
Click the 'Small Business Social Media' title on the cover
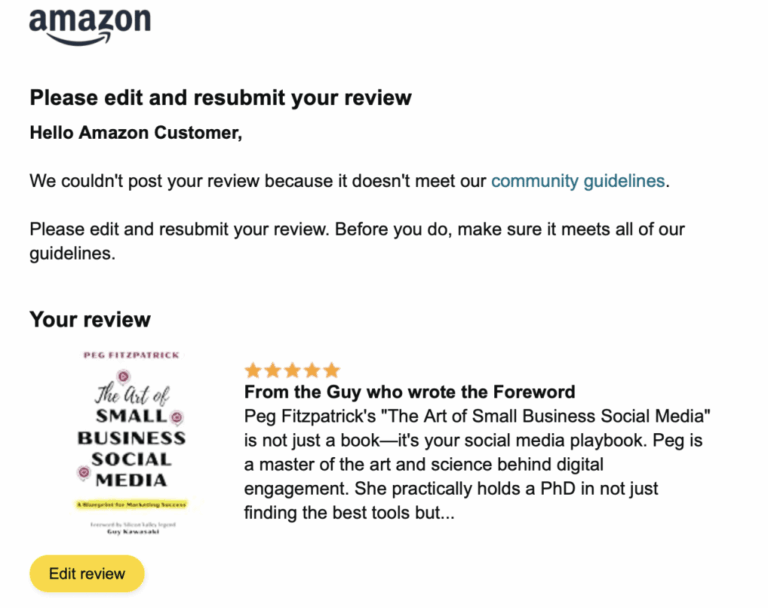pyautogui.click(x=131, y=448)
